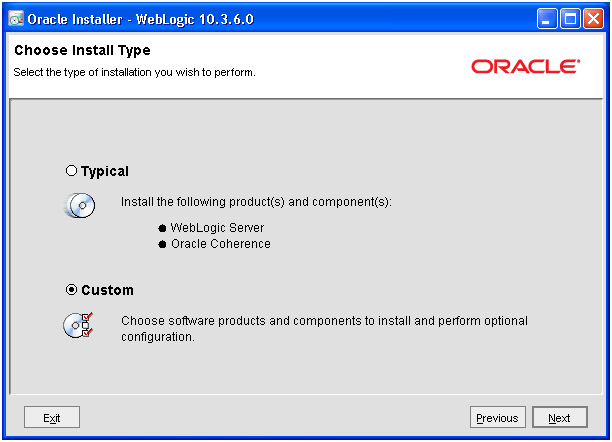Viewport: 612px width, 442px height.
Task: Minimize the Oracle Installer window
Action: (547, 18)
